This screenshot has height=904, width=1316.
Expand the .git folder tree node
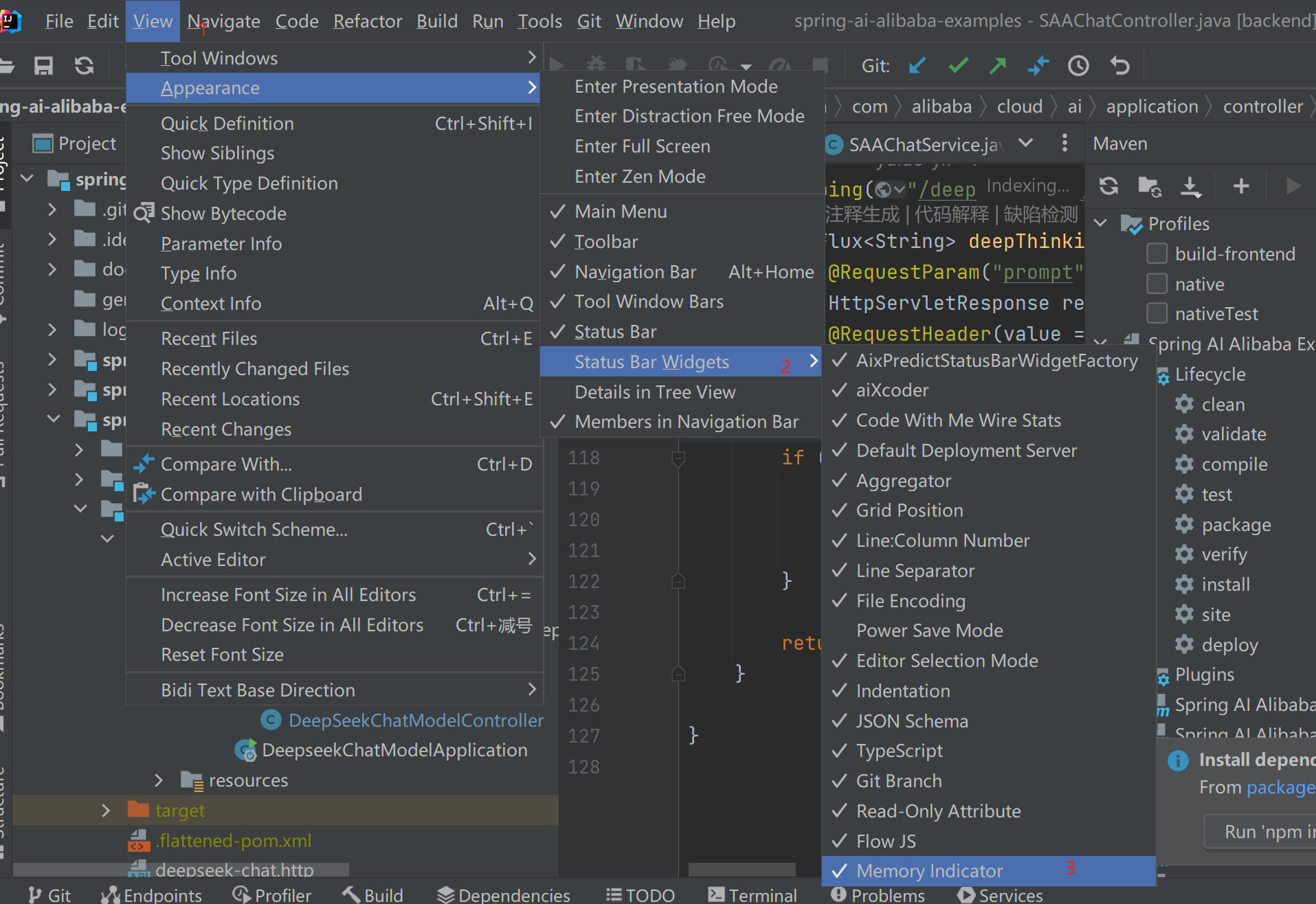(52, 209)
